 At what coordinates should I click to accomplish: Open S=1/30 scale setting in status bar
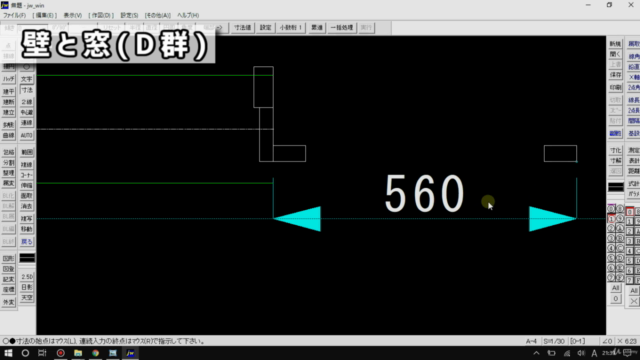[x=554, y=341]
